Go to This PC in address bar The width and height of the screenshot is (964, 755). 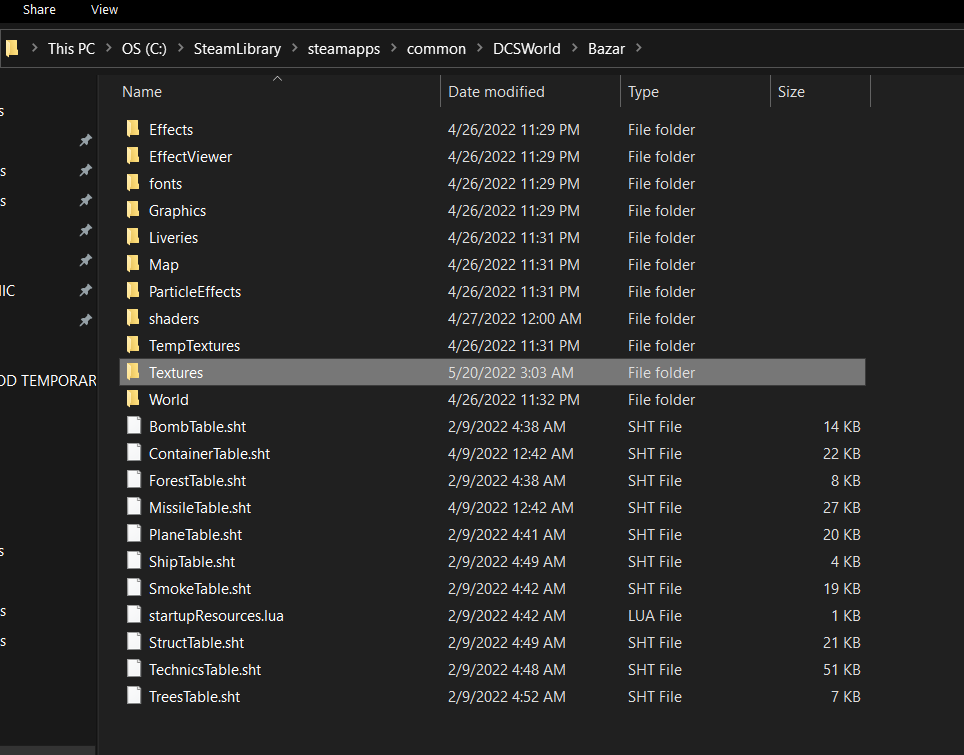(x=71, y=49)
